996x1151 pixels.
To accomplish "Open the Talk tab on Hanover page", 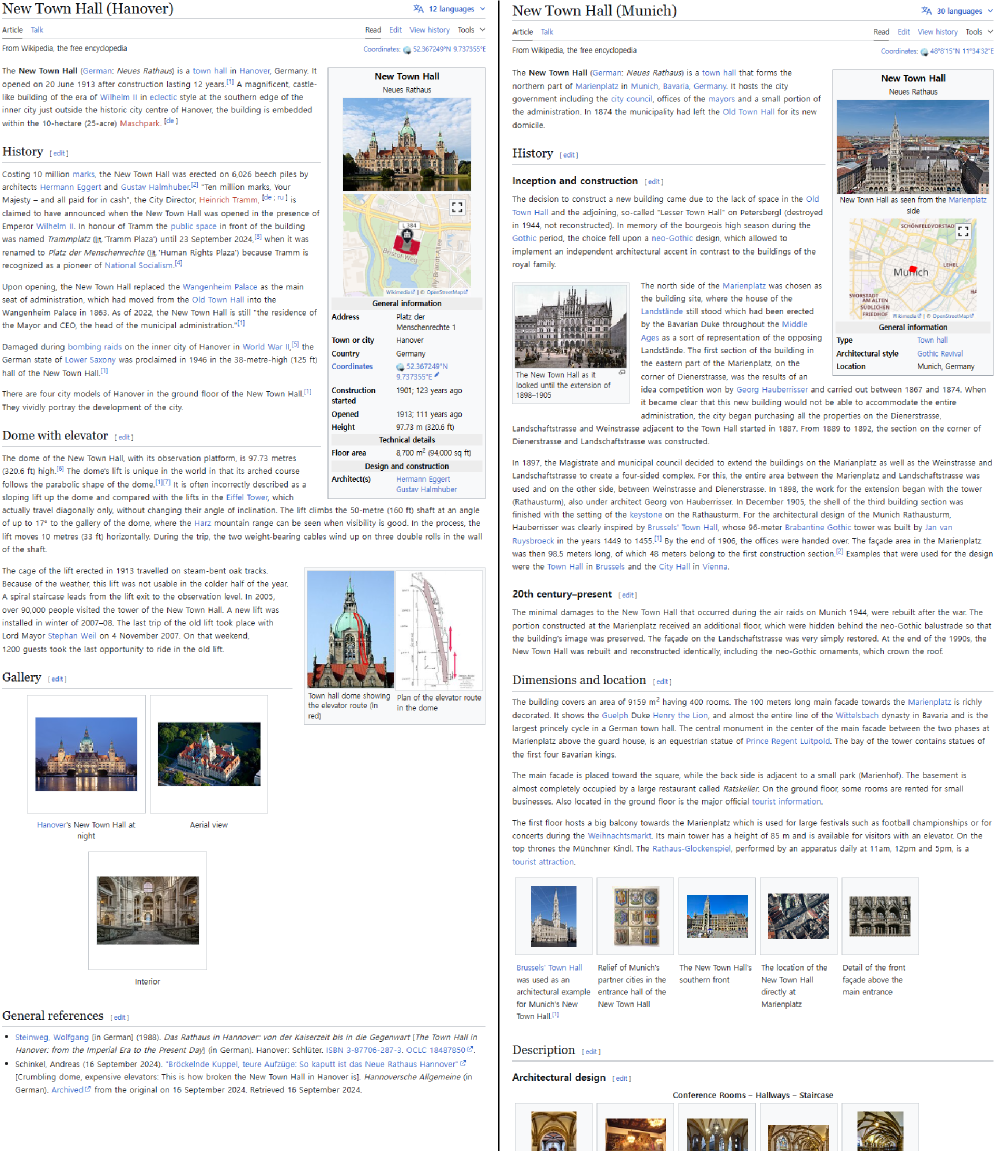I will click(x=37, y=30).
